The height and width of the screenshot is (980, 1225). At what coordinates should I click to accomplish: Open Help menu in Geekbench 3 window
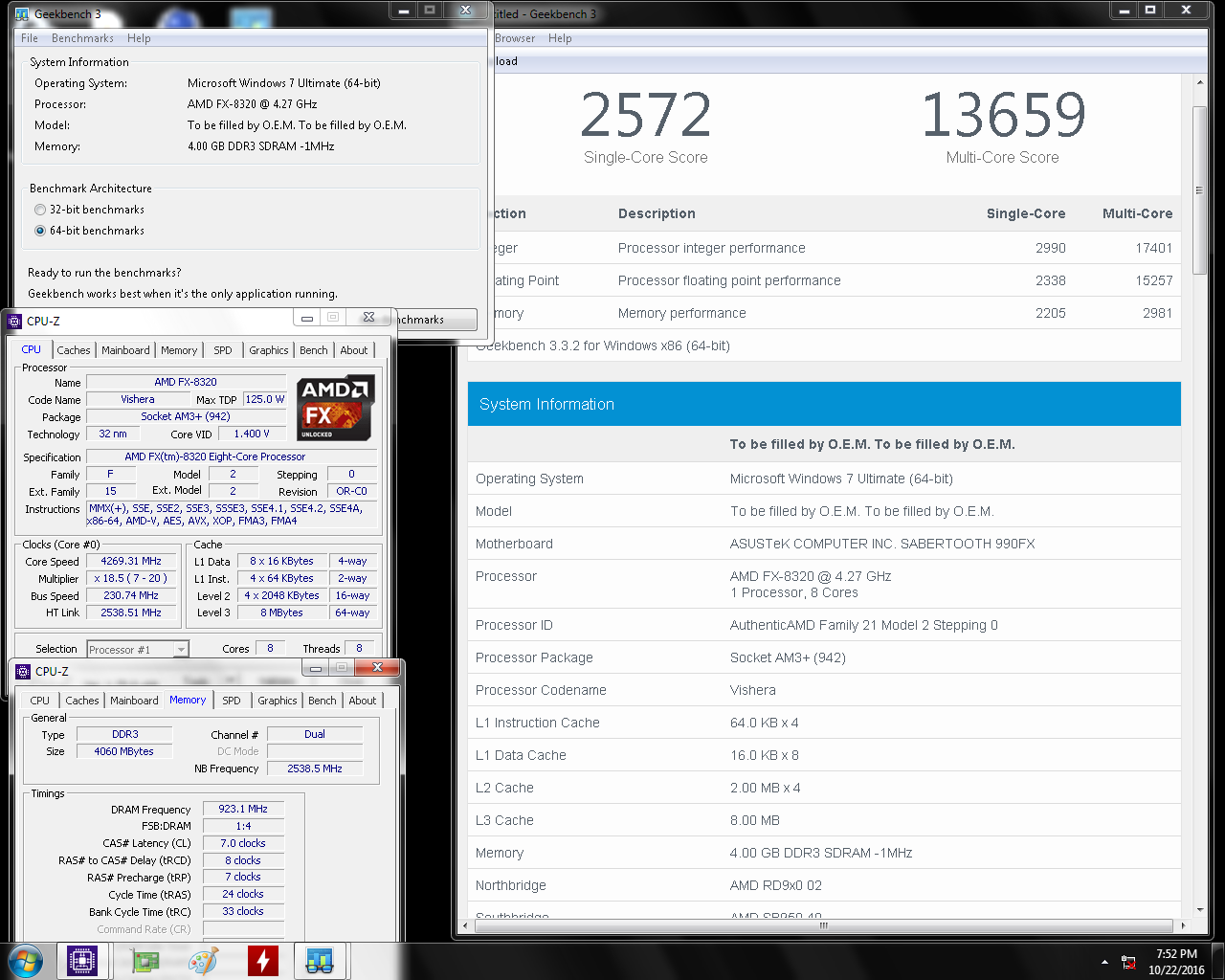point(139,38)
